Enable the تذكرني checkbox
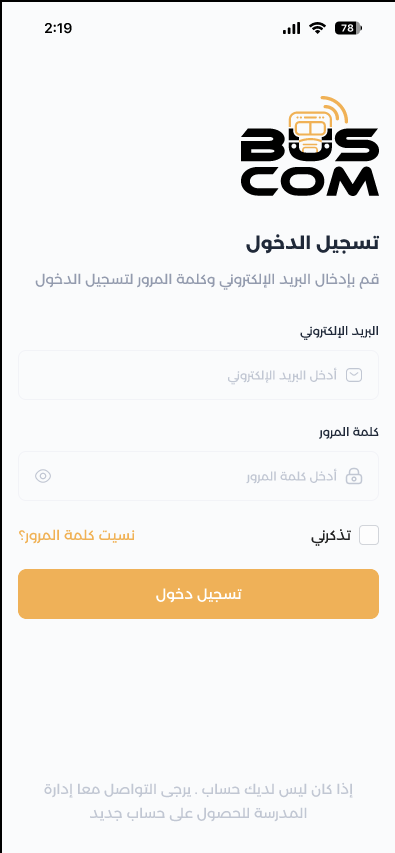 pos(369,535)
